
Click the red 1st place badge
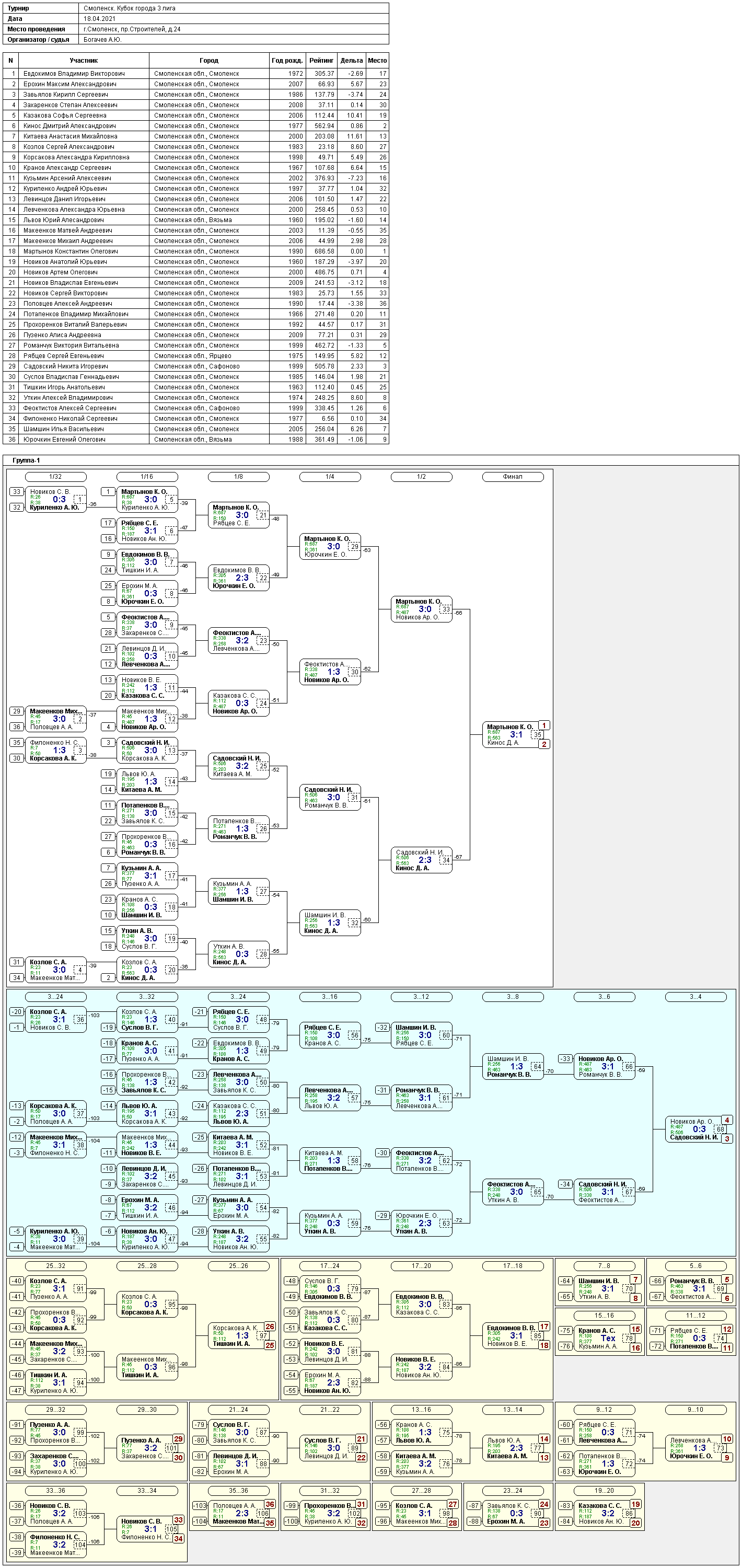click(544, 725)
